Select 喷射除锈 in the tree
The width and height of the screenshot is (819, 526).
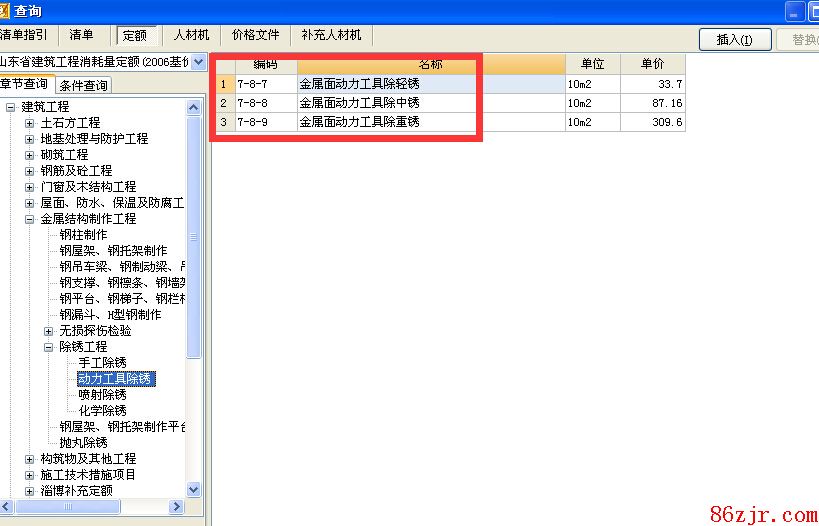(102, 395)
